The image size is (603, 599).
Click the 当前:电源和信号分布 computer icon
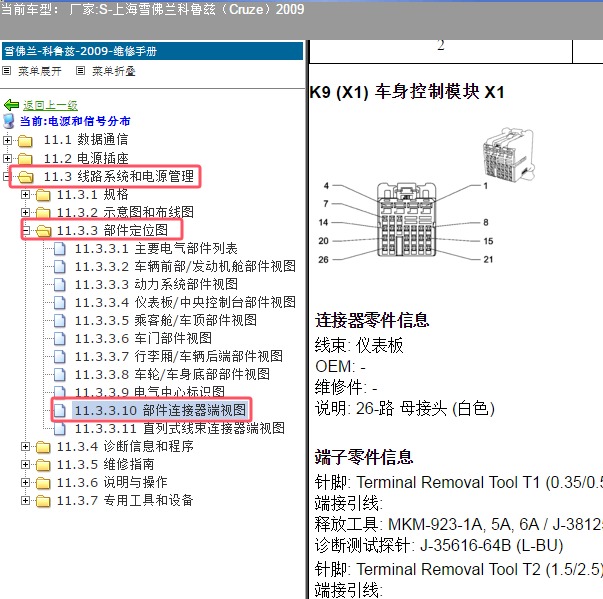[8, 121]
